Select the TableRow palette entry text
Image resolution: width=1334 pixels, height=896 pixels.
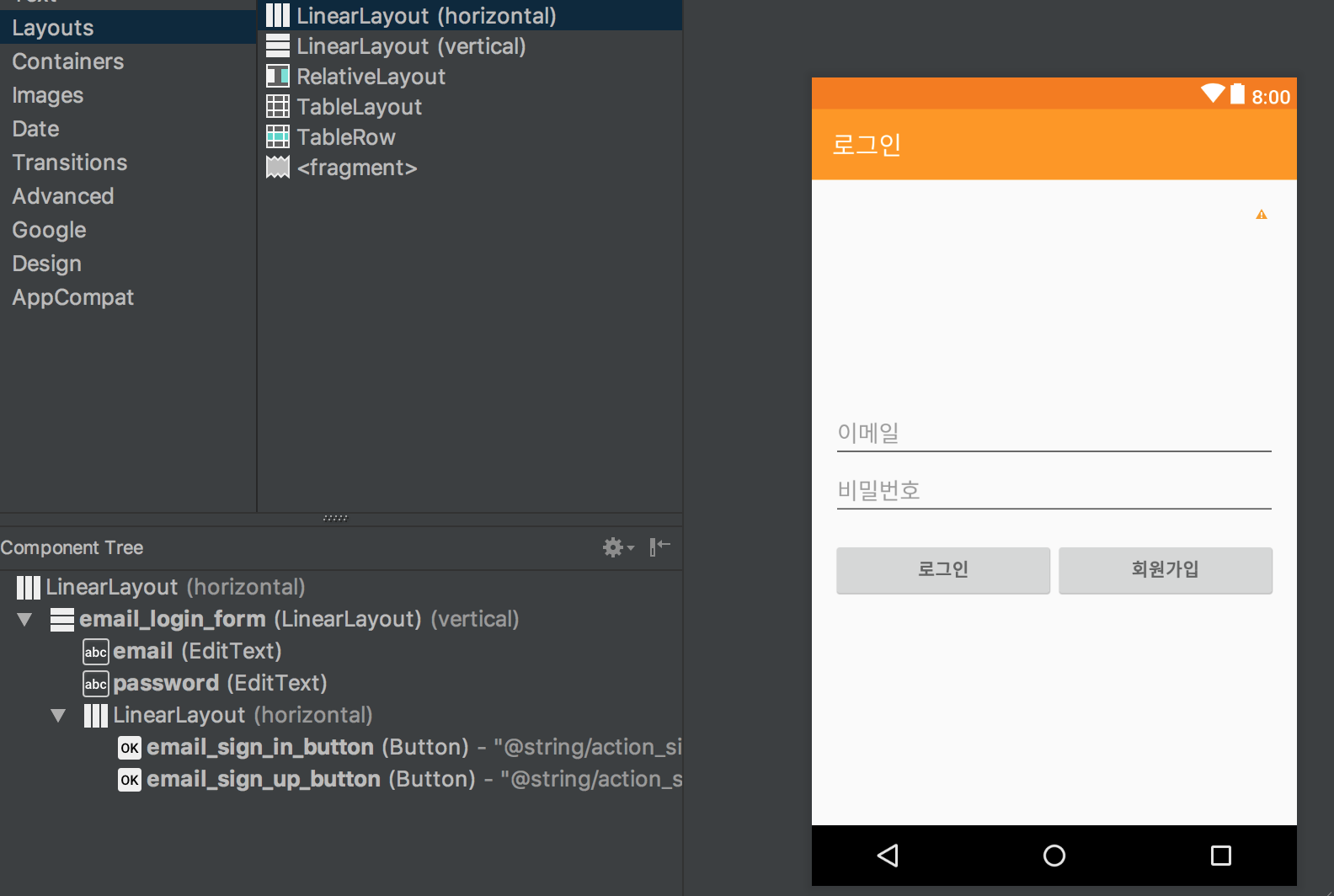[x=346, y=137]
